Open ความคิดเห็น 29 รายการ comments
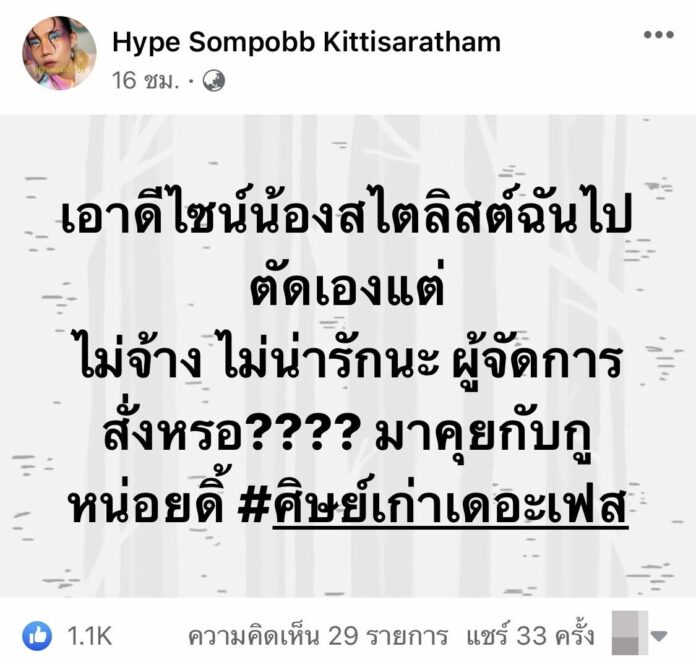The height and width of the screenshot is (662, 696). click(318, 636)
